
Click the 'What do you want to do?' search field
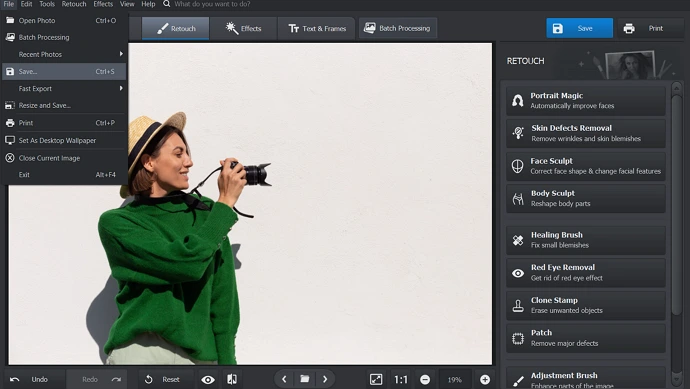(x=212, y=4)
